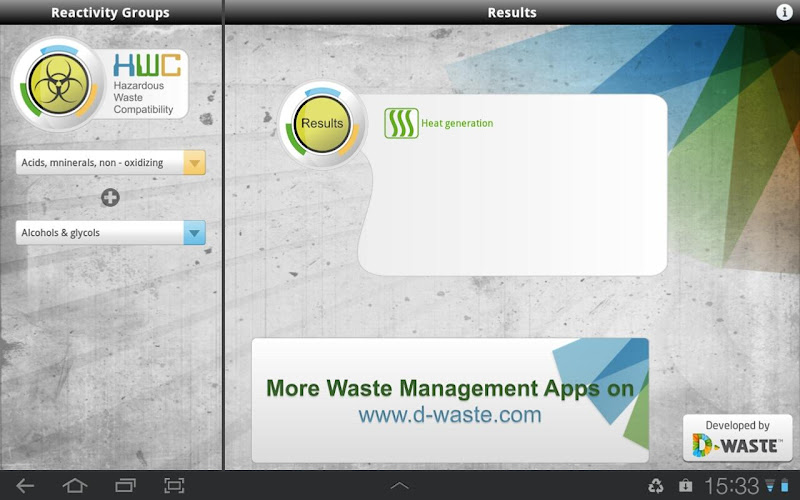The width and height of the screenshot is (800, 500).
Task: Open the briefcase notification icon
Action: point(685,486)
